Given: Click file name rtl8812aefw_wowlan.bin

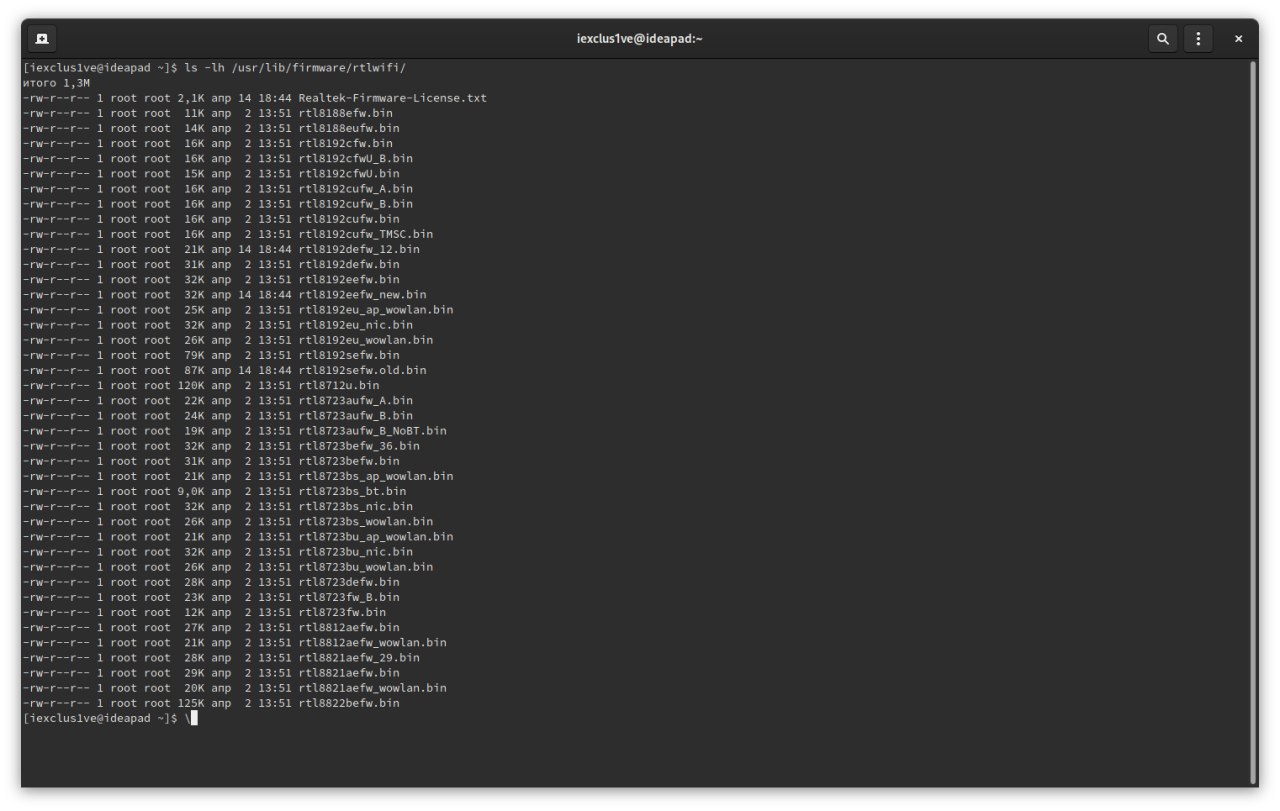Looking at the screenshot, I should [x=372, y=642].
